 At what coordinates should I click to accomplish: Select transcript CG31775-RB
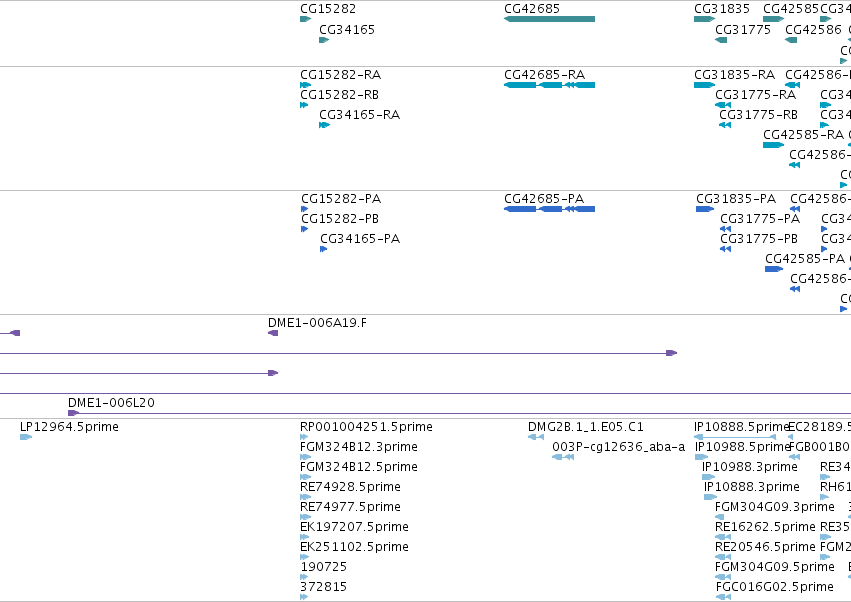point(759,115)
